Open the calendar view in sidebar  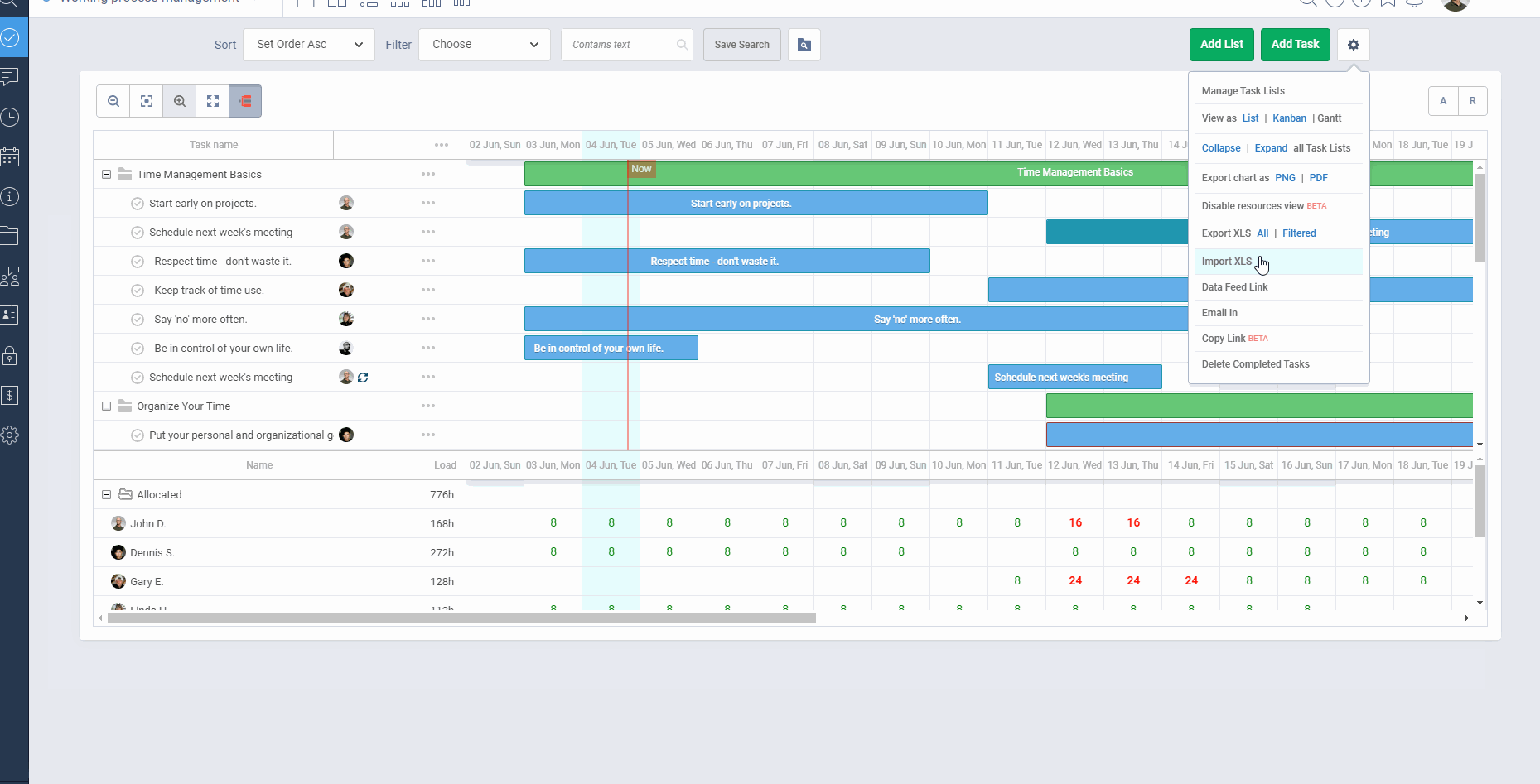coord(11,156)
